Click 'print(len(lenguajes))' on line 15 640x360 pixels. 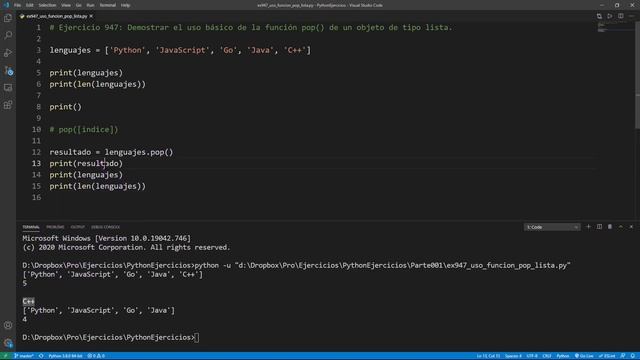98,186
